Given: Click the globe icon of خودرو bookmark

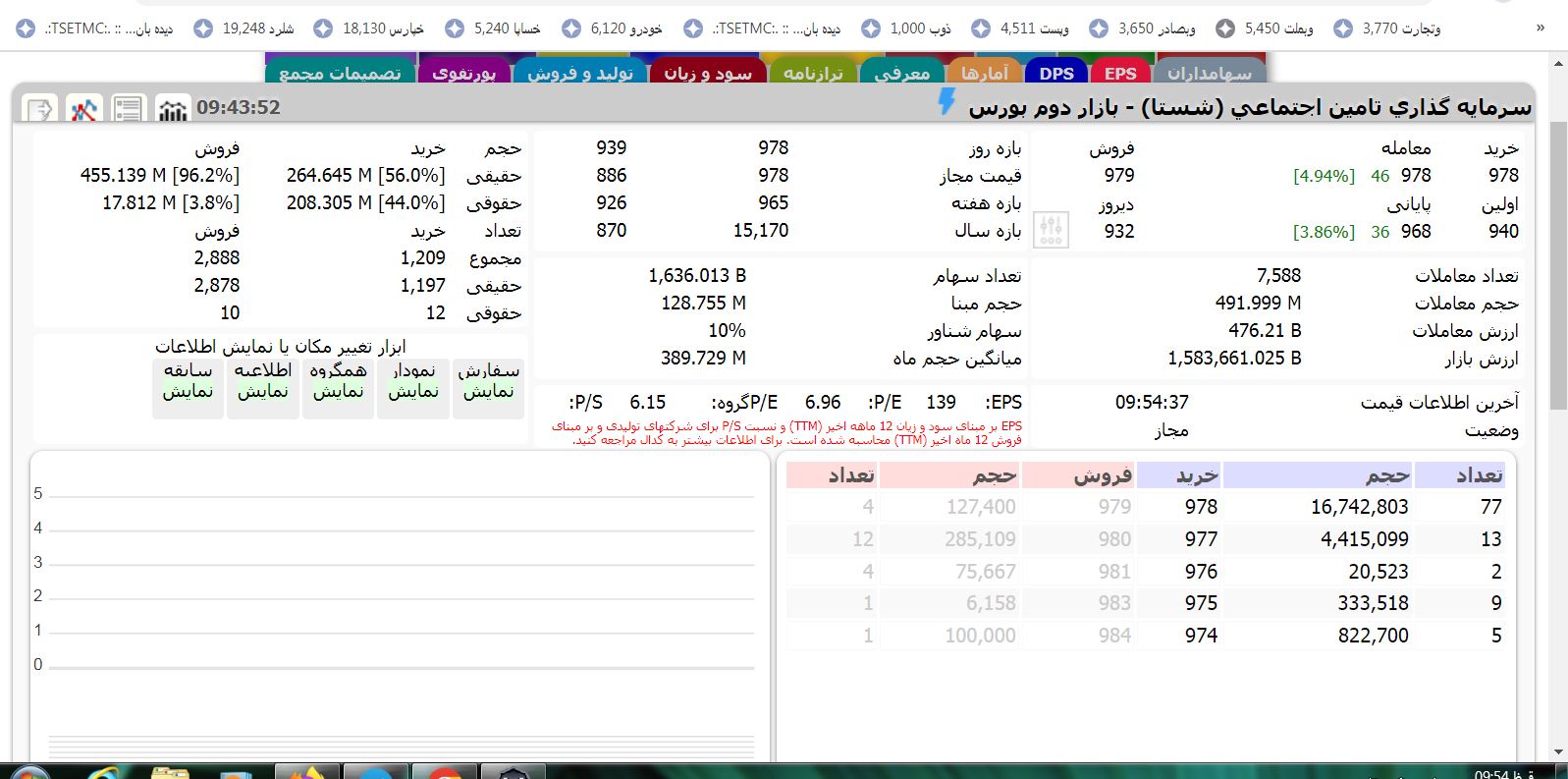Looking at the screenshot, I should tap(571, 28).
